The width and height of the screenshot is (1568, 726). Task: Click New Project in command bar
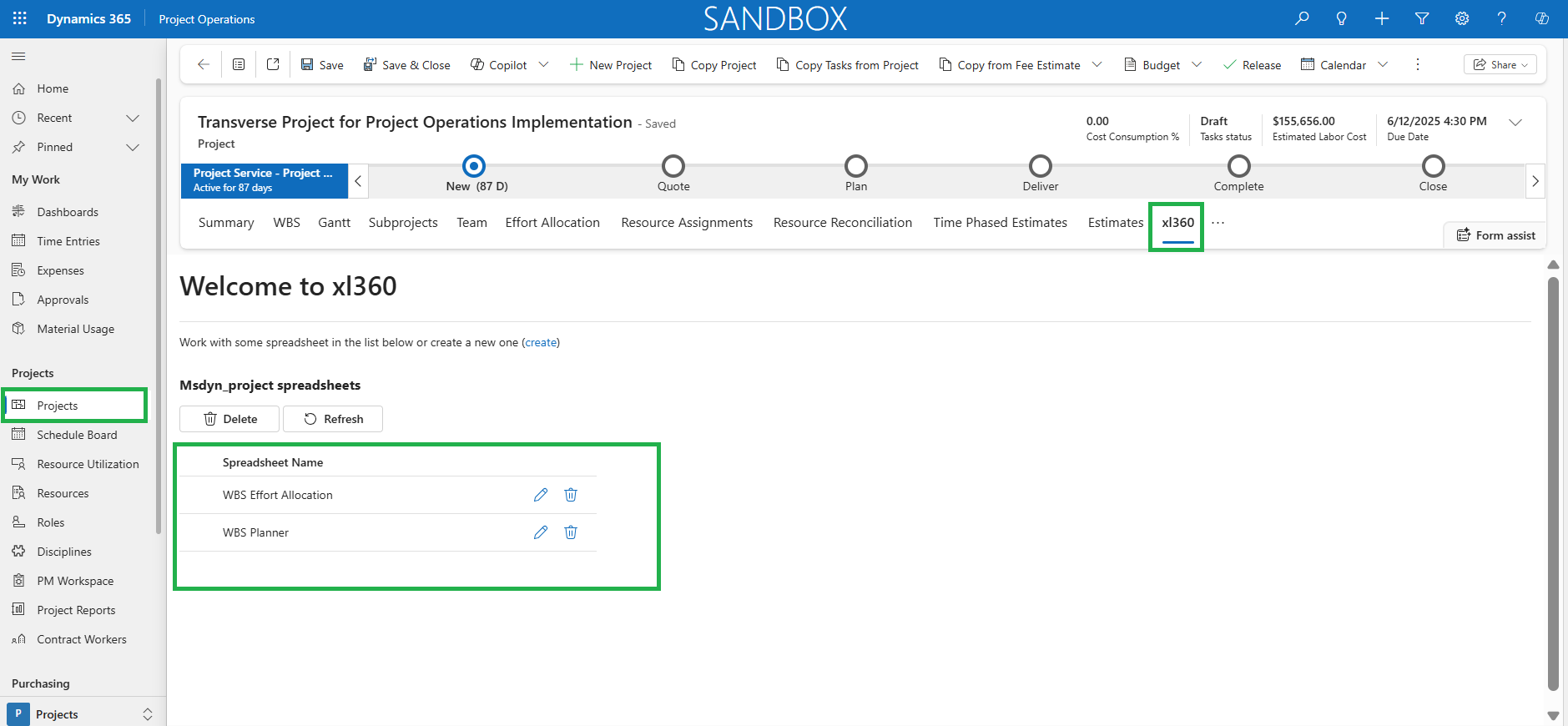click(x=611, y=64)
